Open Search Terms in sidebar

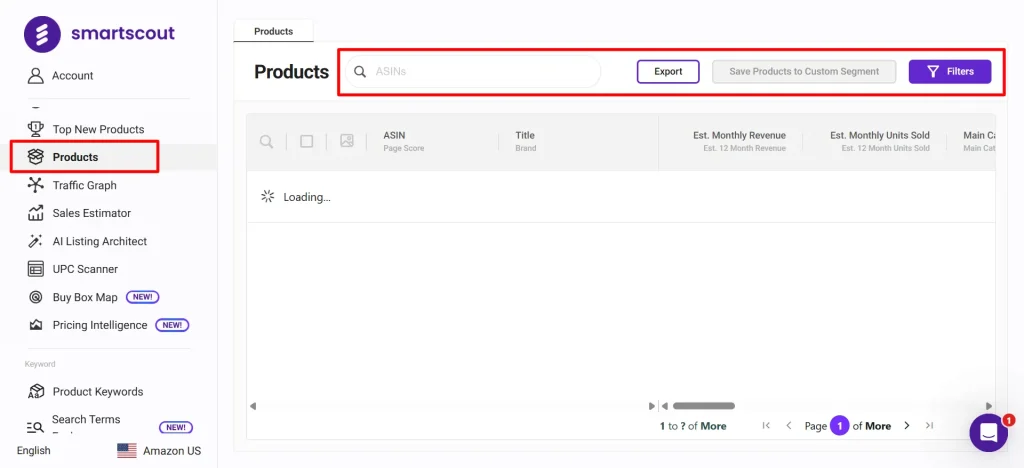pyautogui.click(x=86, y=420)
